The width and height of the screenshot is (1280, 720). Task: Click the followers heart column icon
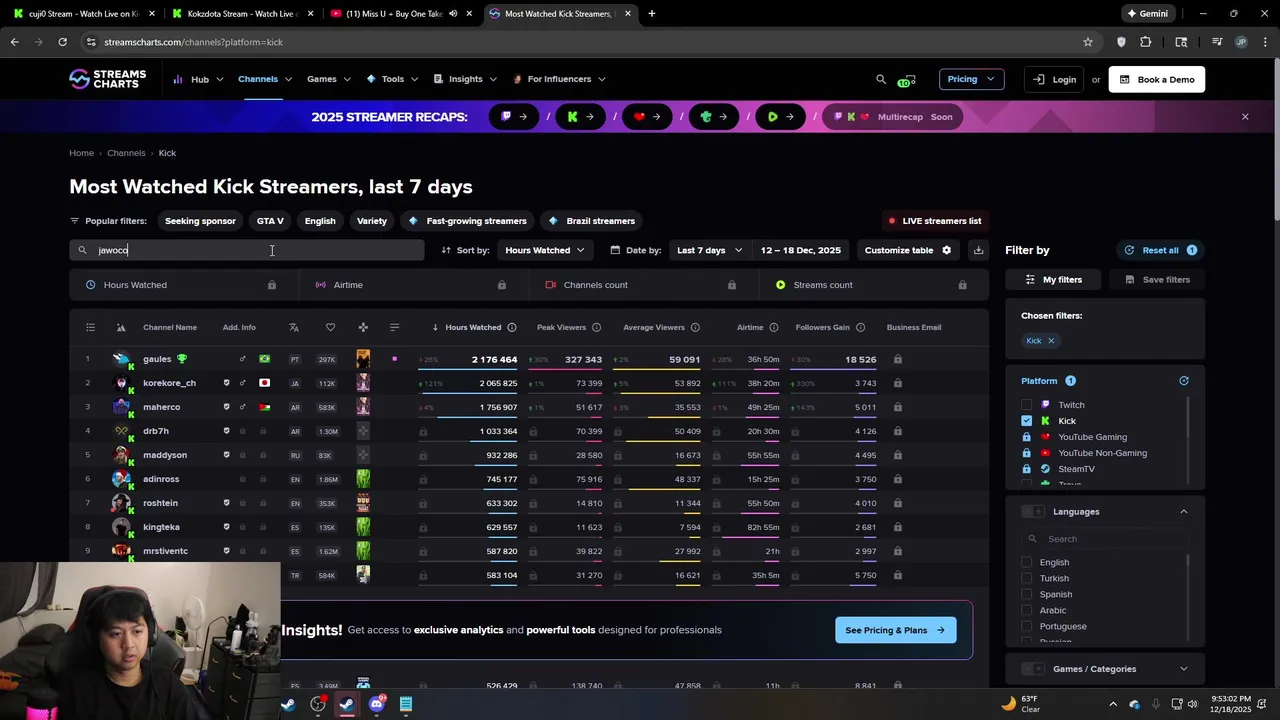pyautogui.click(x=330, y=327)
